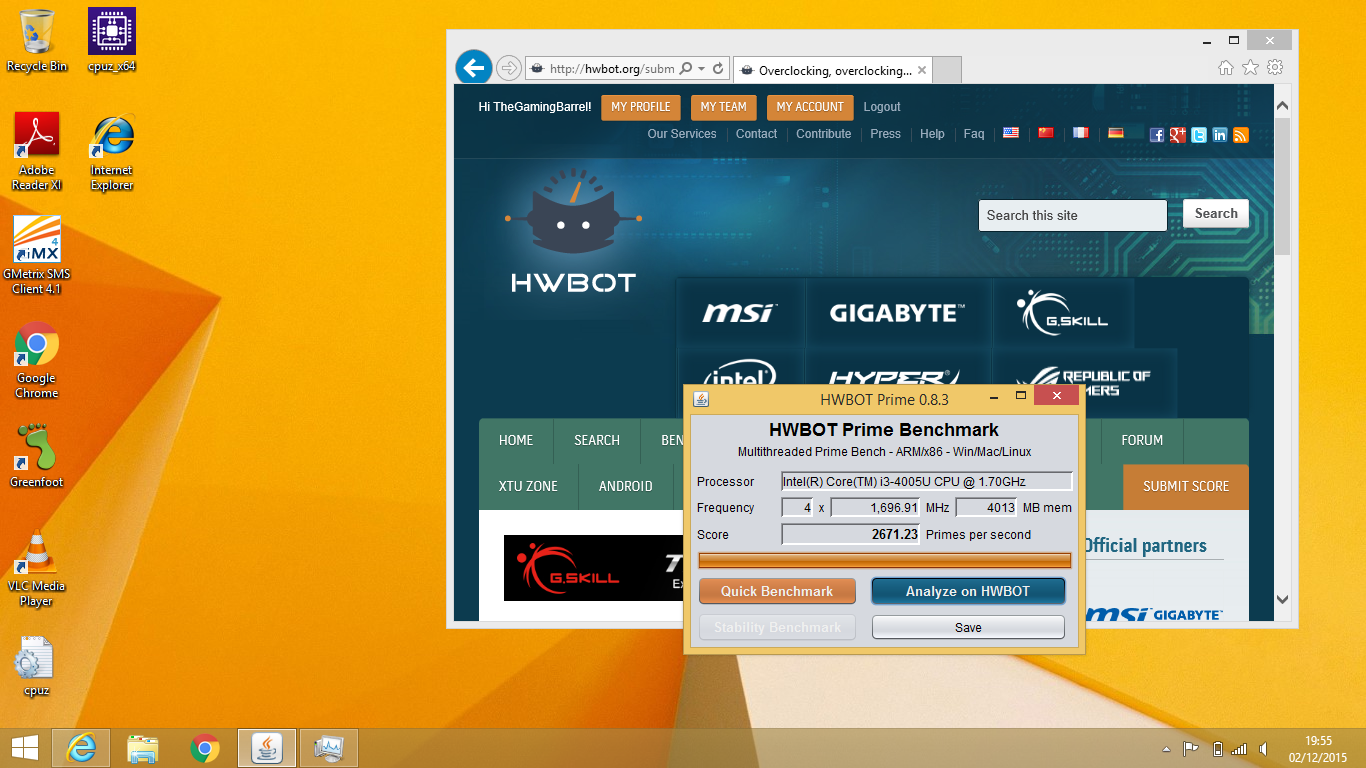
Task: Click the score value 2671.23
Action: tap(851, 534)
